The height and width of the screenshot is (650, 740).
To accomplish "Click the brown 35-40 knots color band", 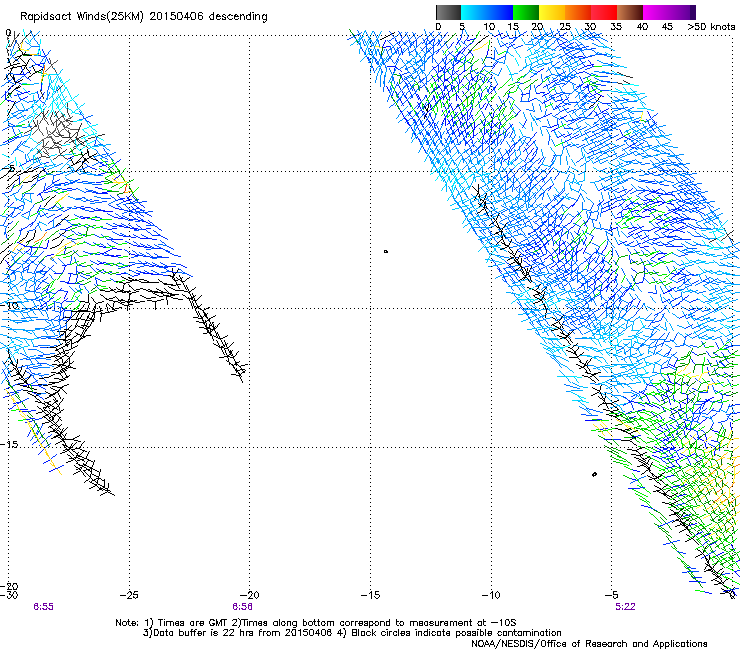I will point(630,12).
